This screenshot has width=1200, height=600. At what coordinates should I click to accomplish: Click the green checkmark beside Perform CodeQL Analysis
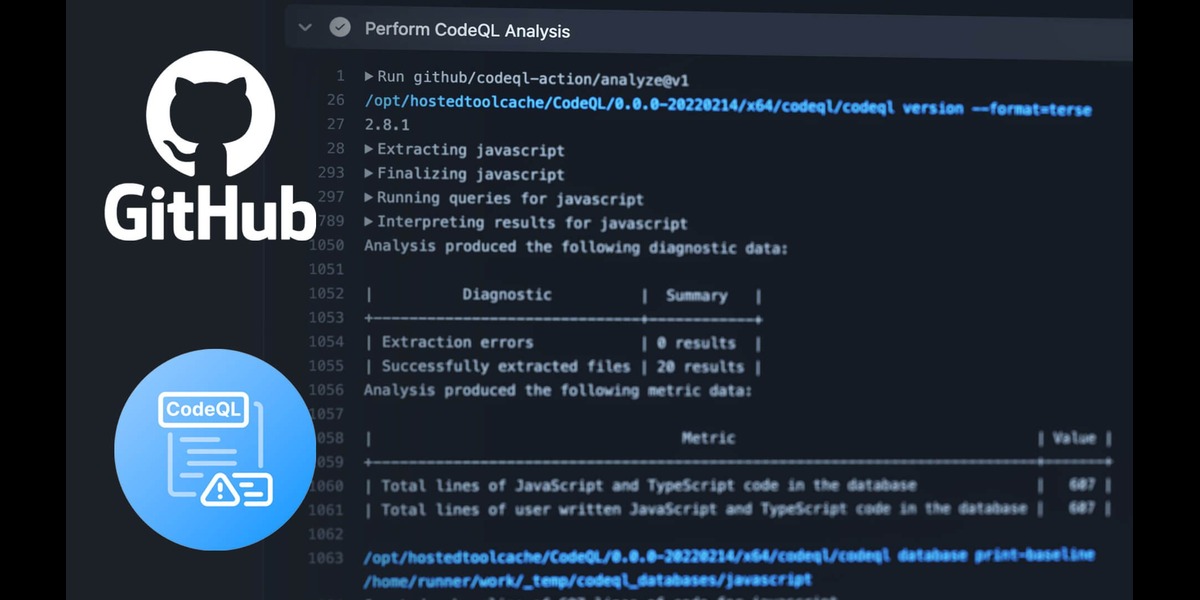pos(340,28)
